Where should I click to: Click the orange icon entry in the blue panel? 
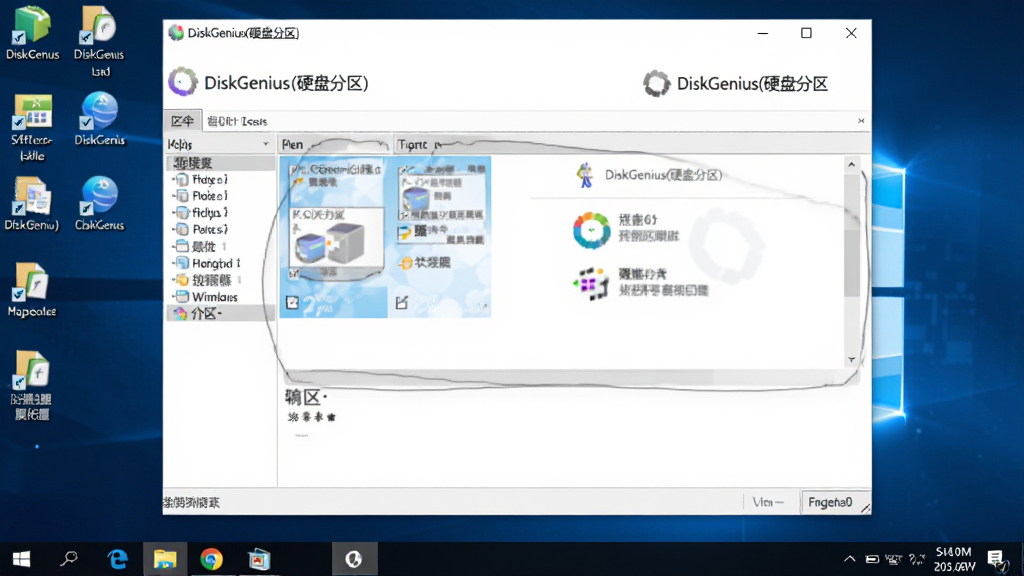click(x=424, y=263)
